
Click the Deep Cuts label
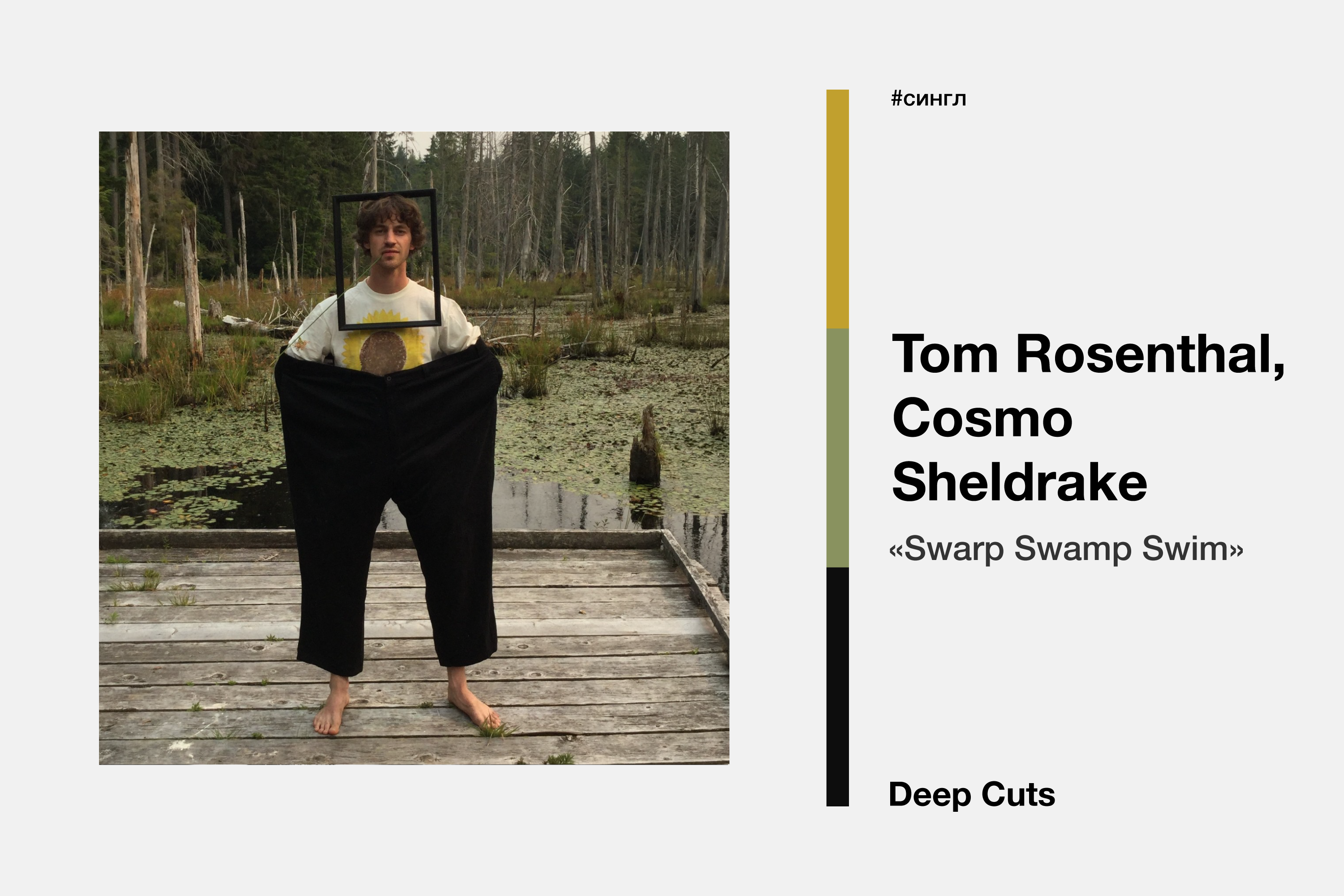[x=971, y=795]
